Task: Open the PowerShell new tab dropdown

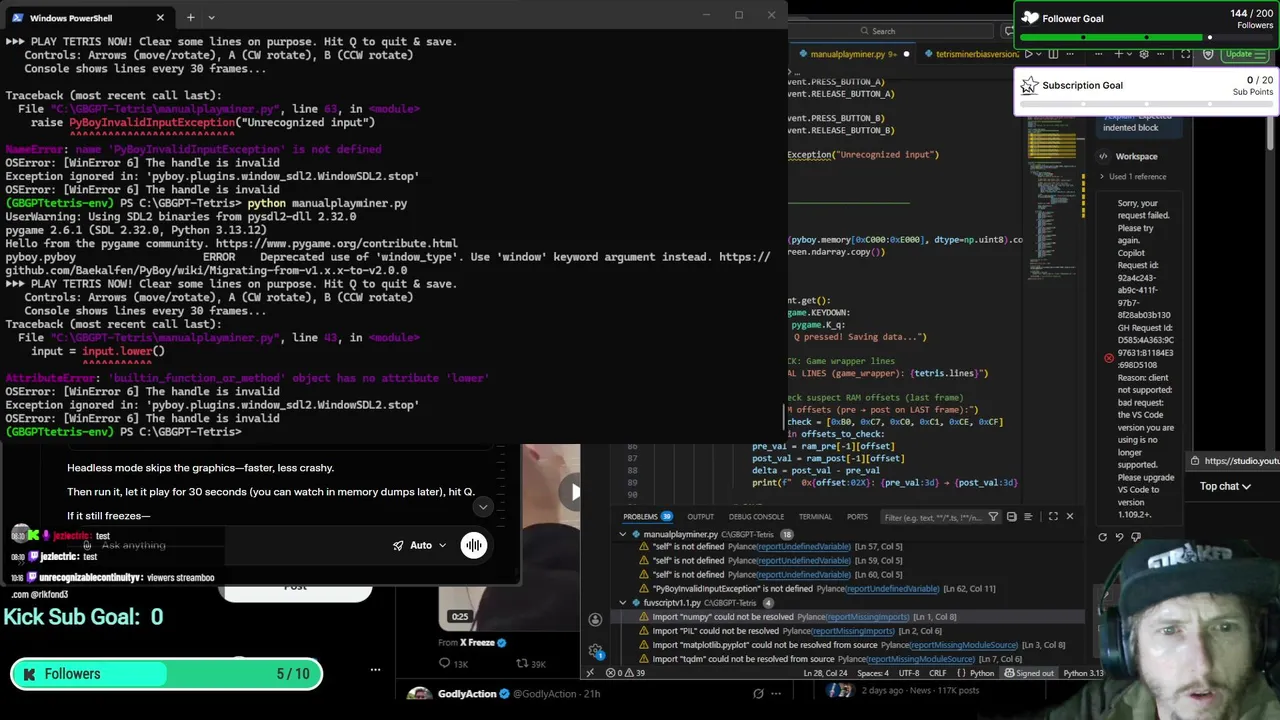Action: pyautogui.click(x=211, y=17)
